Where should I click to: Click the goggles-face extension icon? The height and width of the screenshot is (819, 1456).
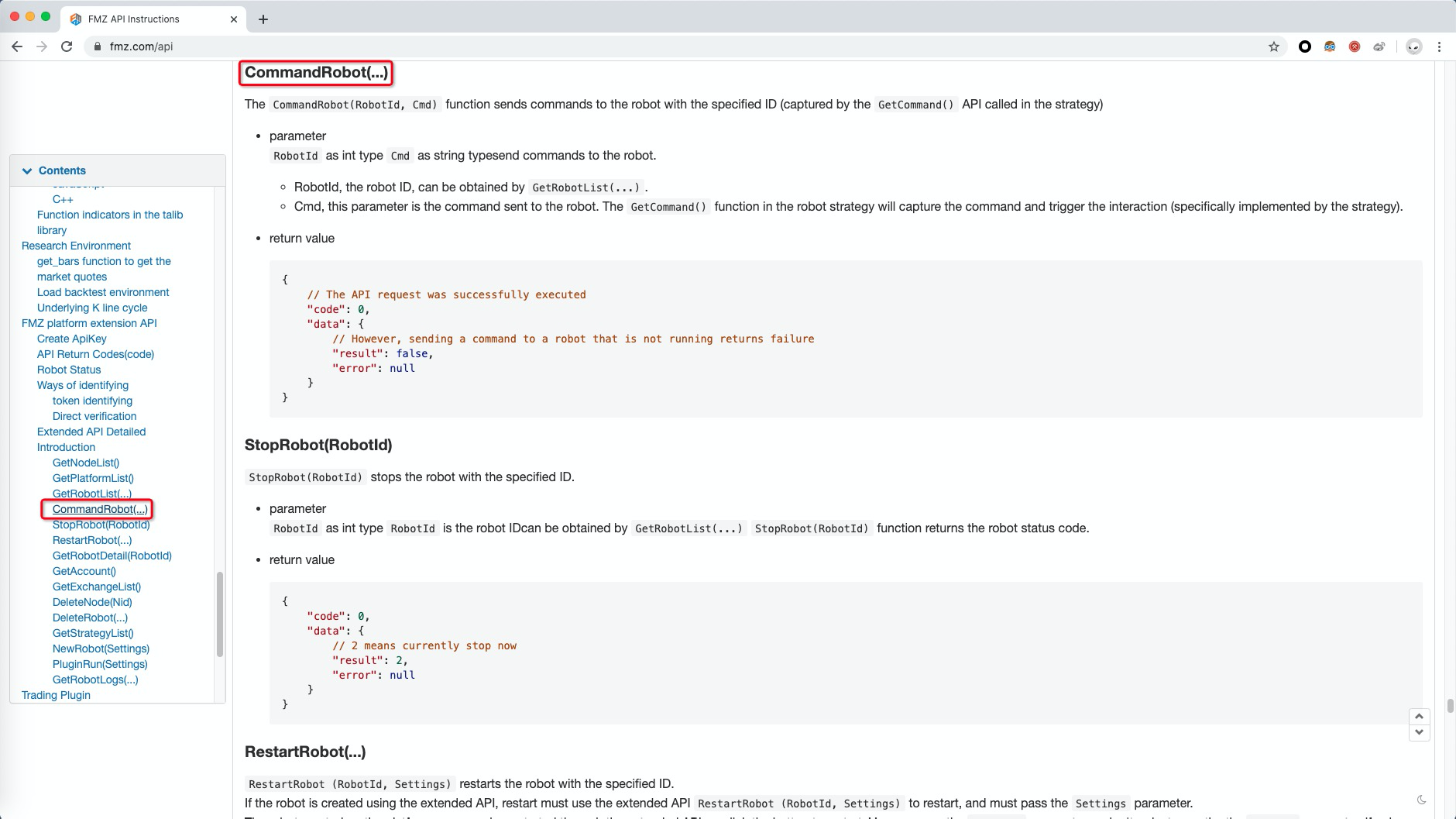1330,46
